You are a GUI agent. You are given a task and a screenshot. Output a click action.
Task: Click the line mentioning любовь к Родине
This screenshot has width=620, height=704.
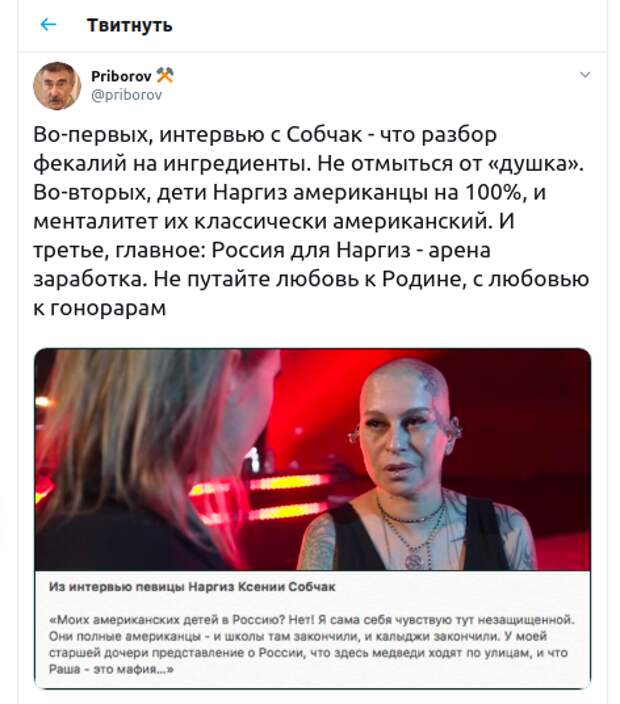(x=311, y=279)
